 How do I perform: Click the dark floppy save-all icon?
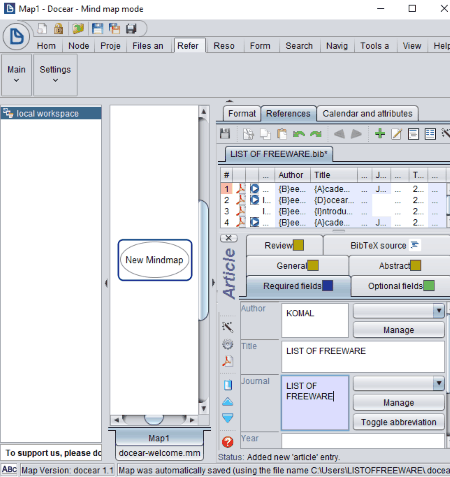tap(131, 29)
